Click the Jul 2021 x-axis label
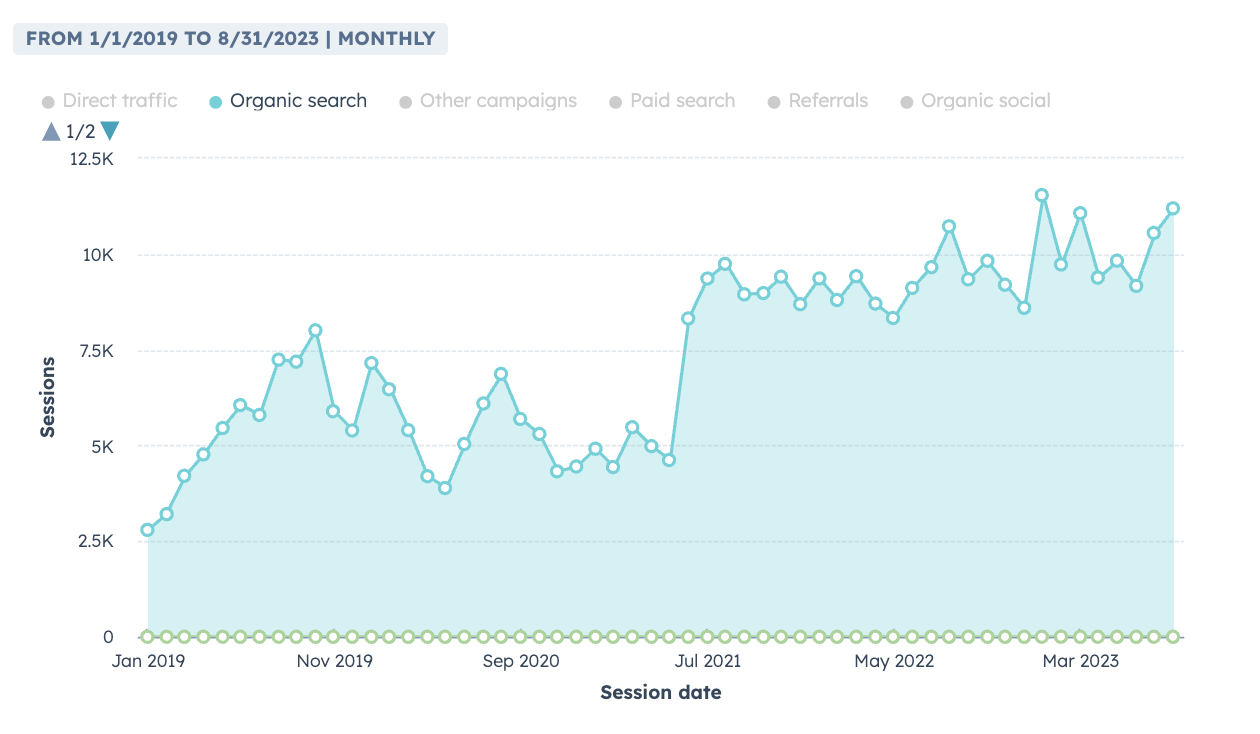Screen dimensions: 1260x734 pyautogui.click(x=707, y=661)
